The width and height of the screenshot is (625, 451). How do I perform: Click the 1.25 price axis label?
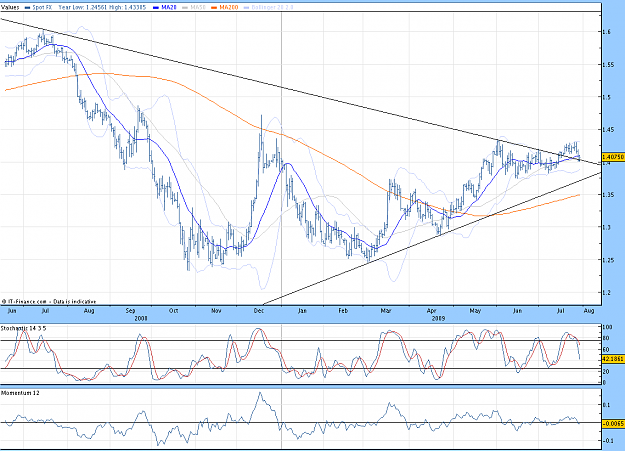tap(608, 260)
